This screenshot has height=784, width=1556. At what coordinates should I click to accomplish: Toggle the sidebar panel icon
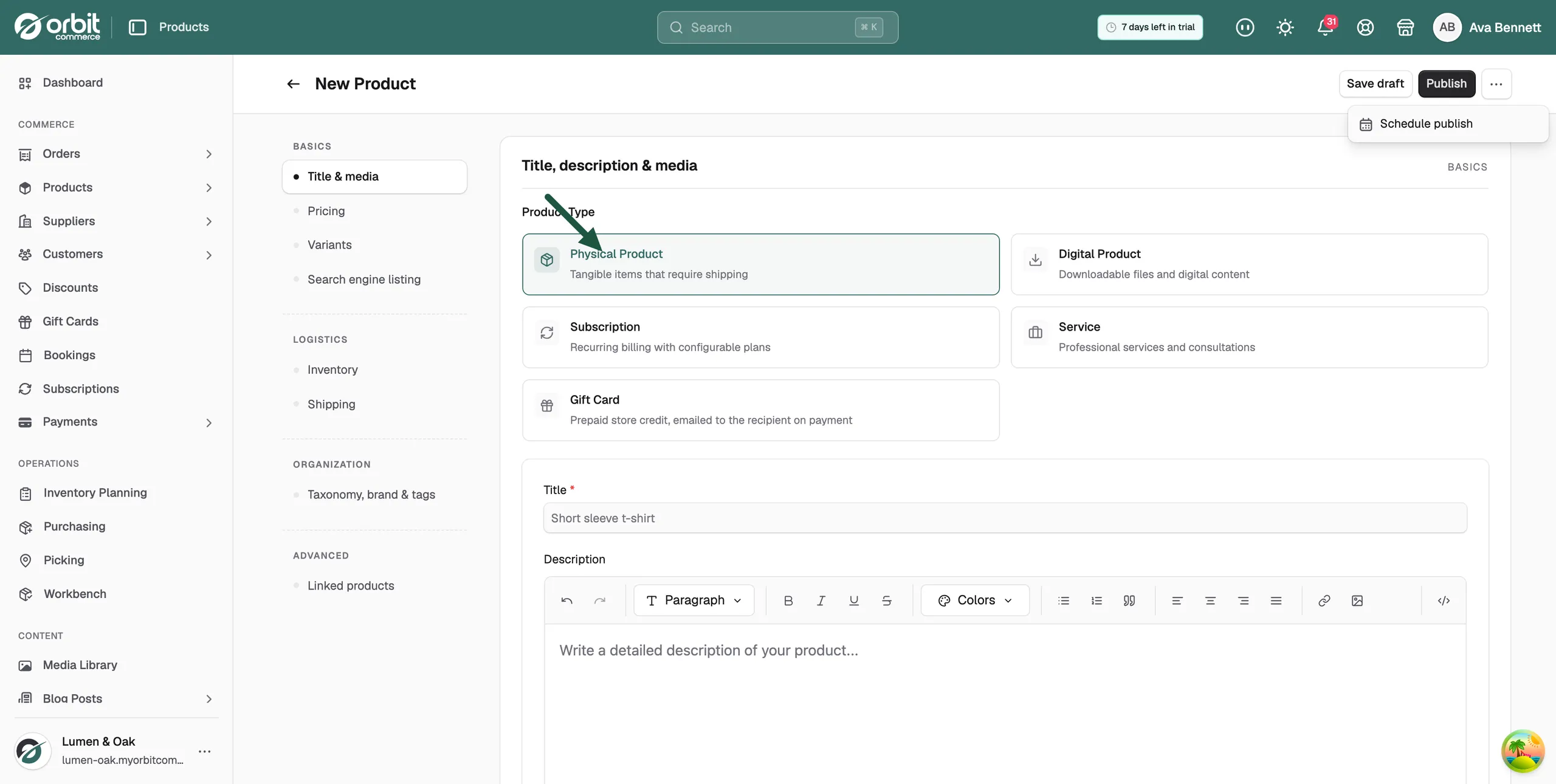click(137, 27)
